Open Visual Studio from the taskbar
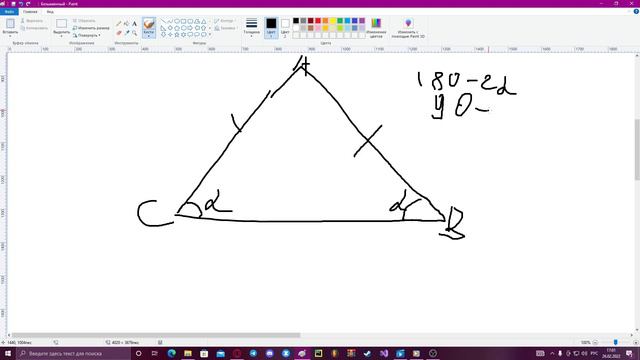The image size is (640, 360). point(384,353)
